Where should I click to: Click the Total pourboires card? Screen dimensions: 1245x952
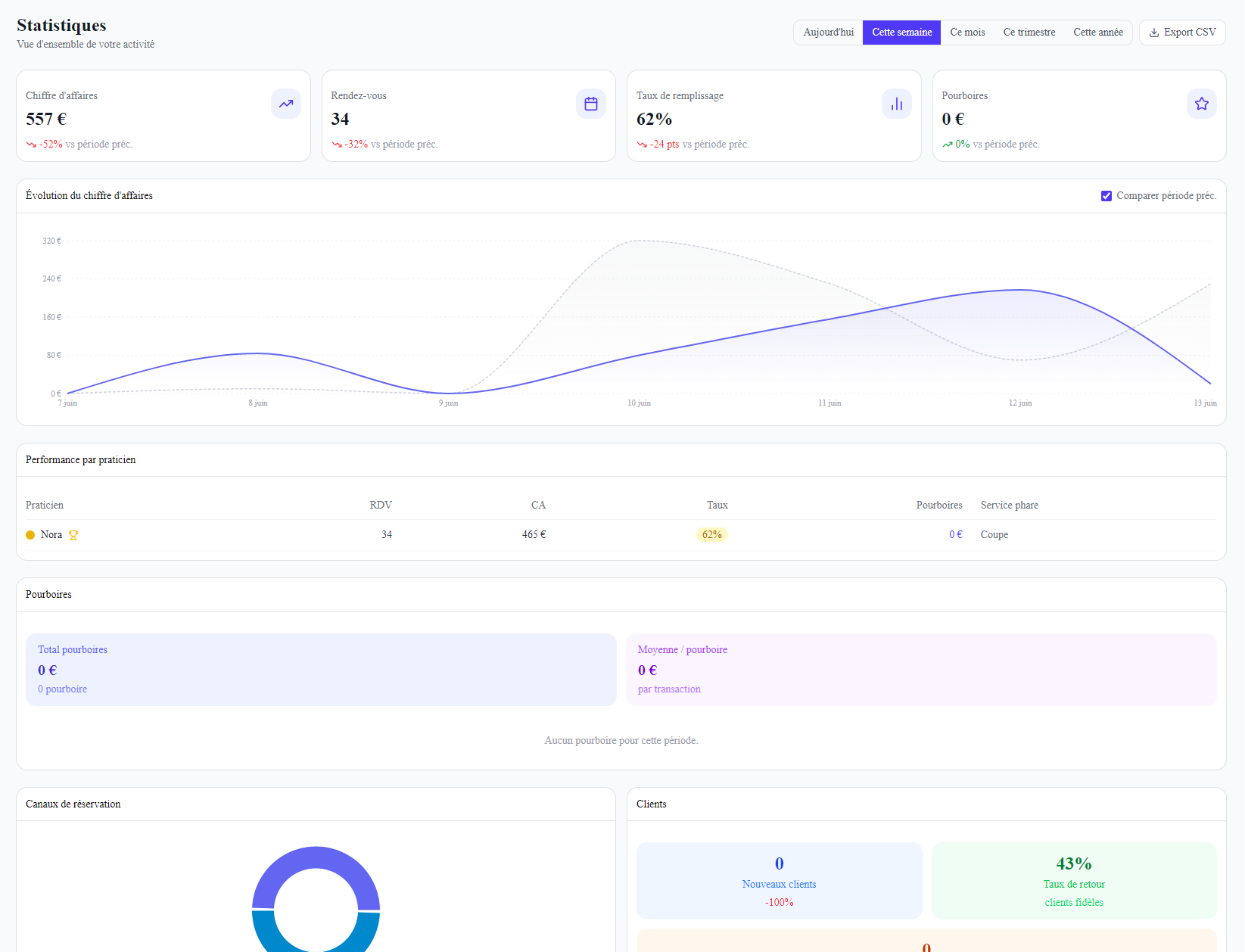[322, 670]
